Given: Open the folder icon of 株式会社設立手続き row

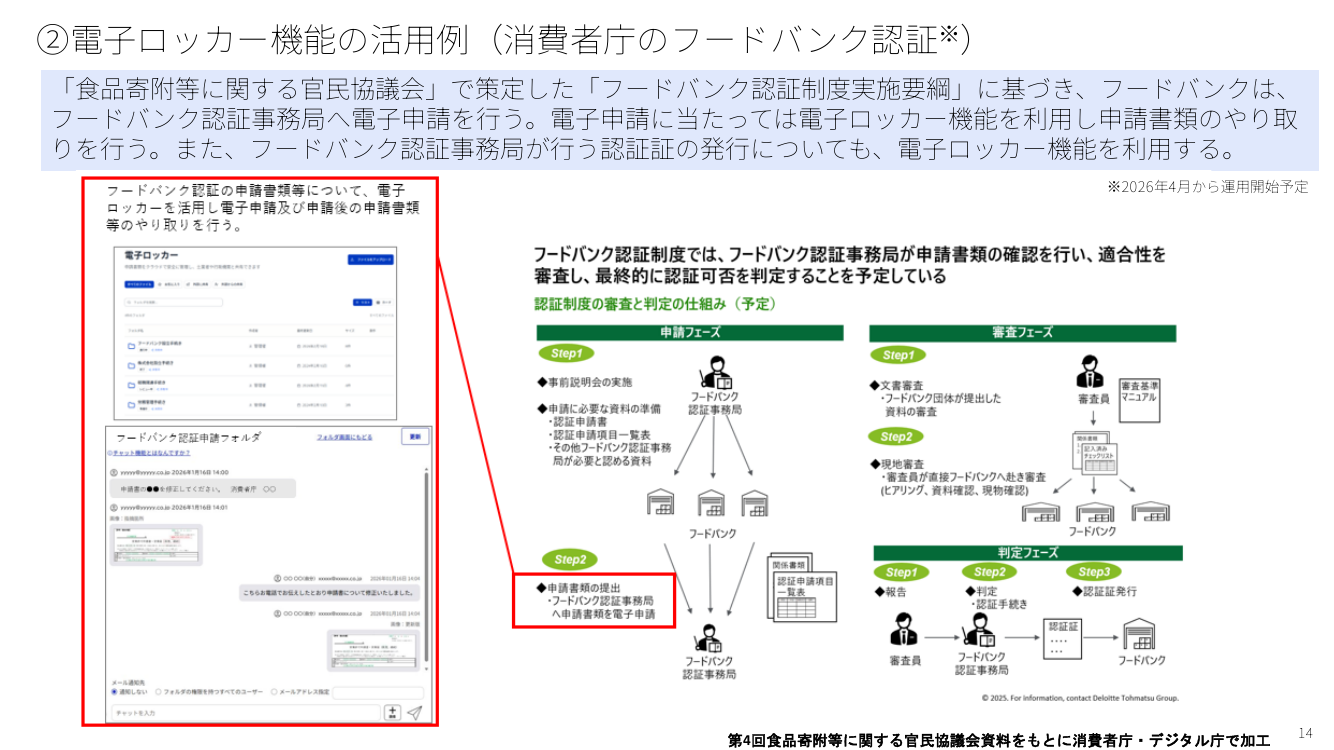Looking at the screenshot, I should (131, 366).
